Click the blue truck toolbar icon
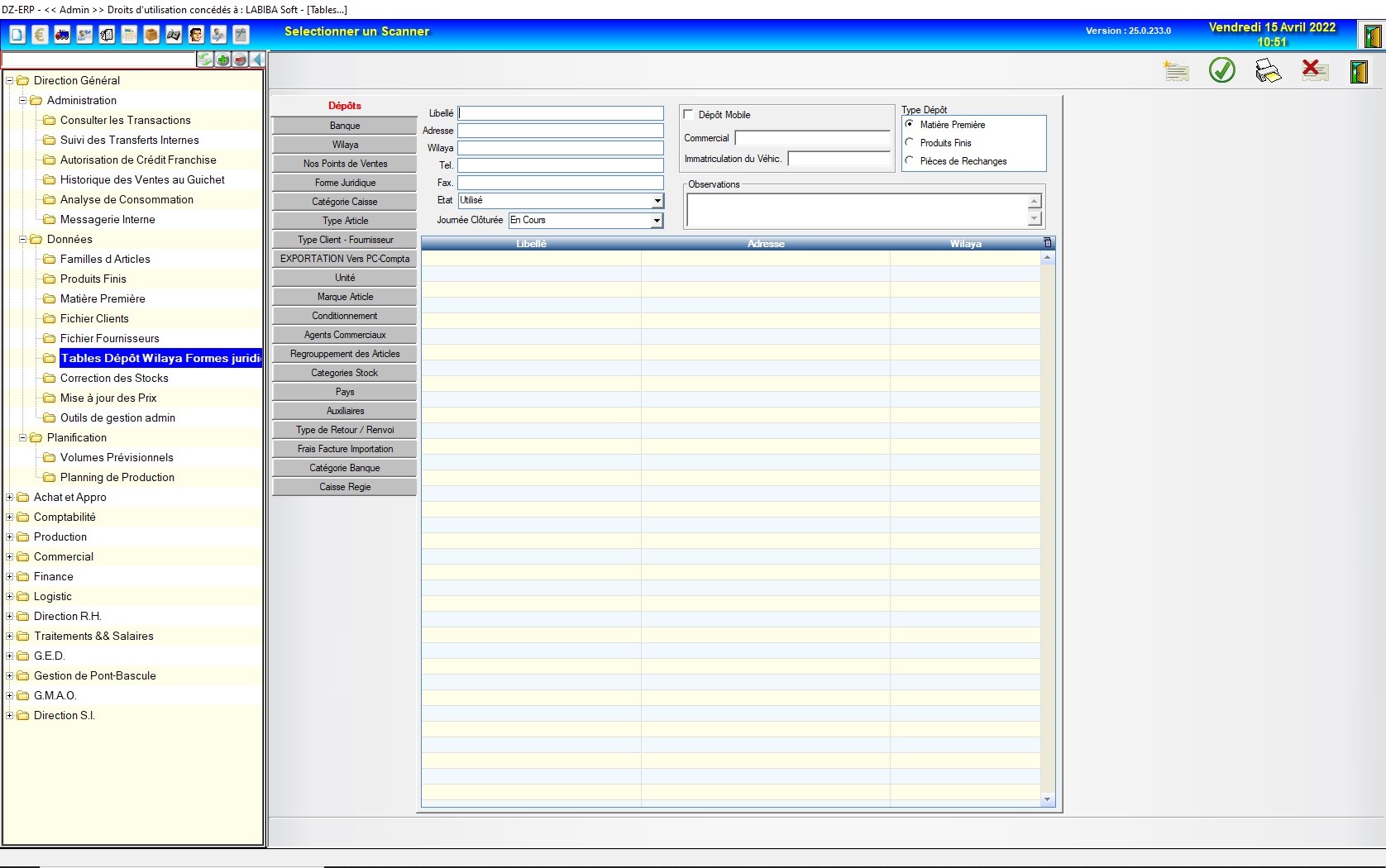This screenshot has height=868, width=1386. (62, 35)
